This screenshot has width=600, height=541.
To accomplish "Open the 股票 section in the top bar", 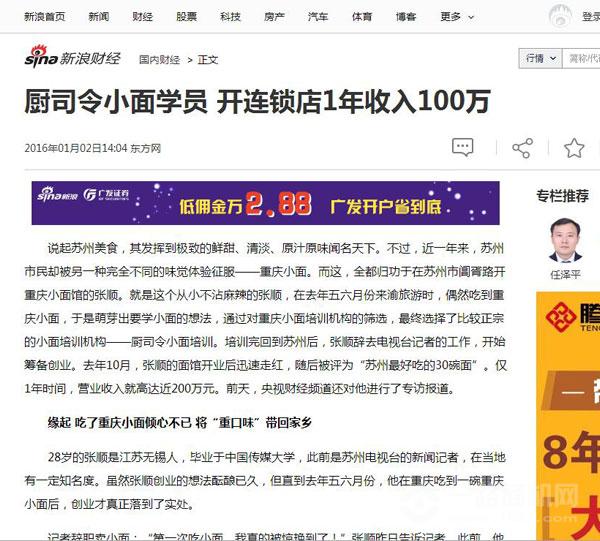I will coord(186,17).
